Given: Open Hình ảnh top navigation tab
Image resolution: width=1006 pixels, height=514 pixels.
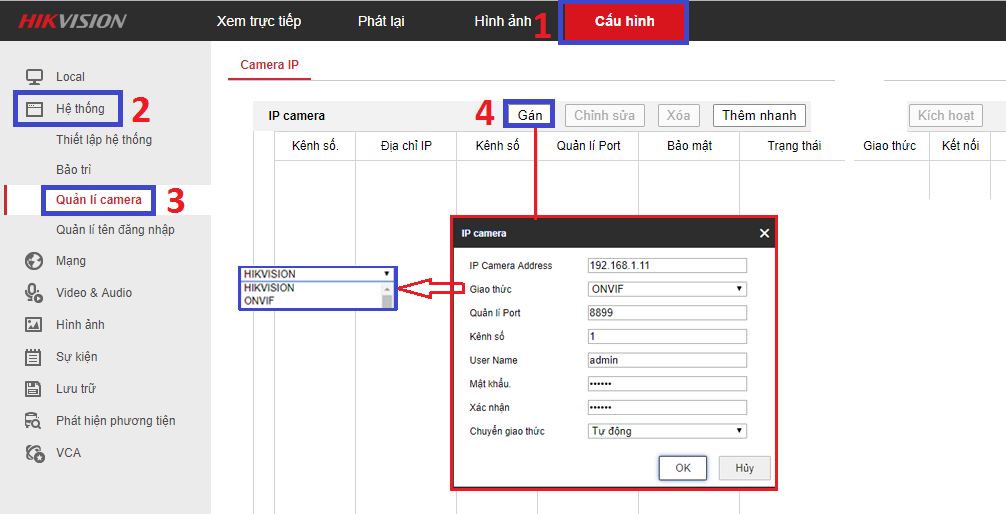Looking at the screenshot, I should click(x=502, y=21).
